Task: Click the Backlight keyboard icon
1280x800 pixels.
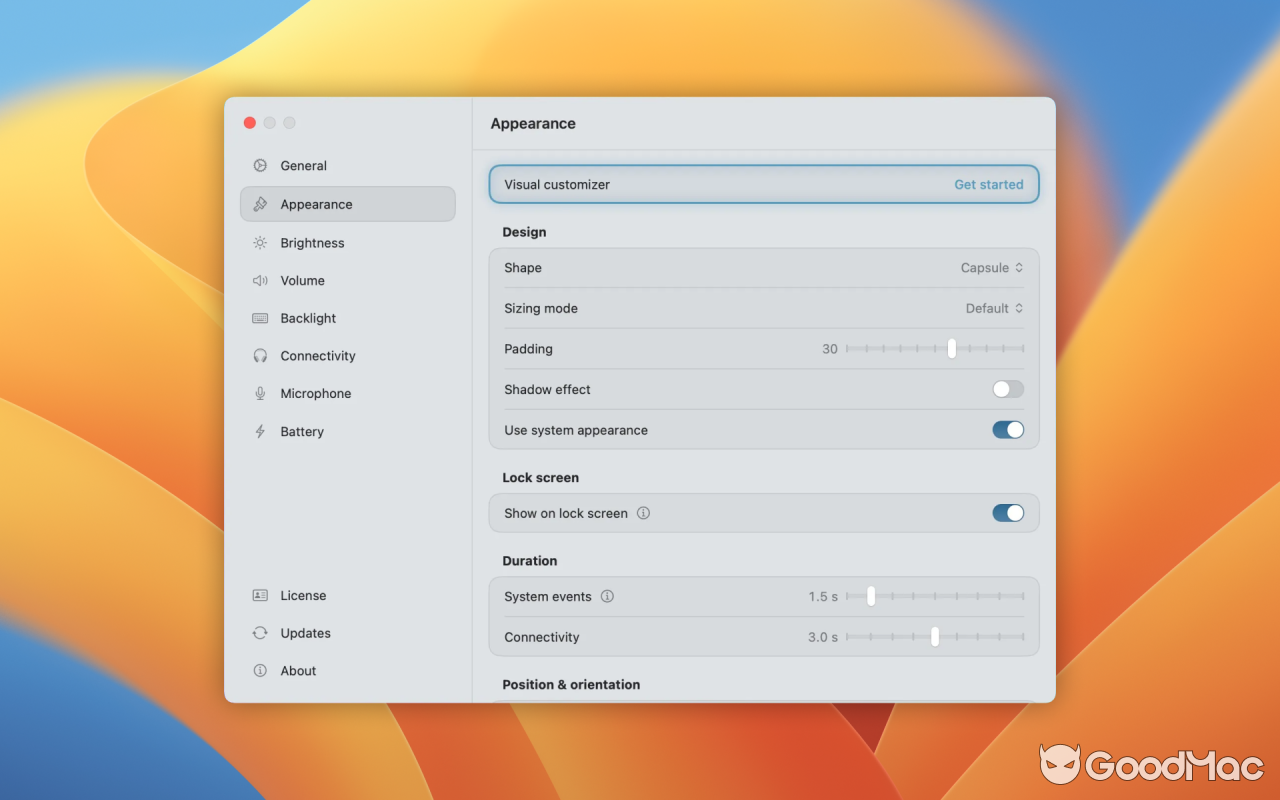Action: (x=261, y=318)
